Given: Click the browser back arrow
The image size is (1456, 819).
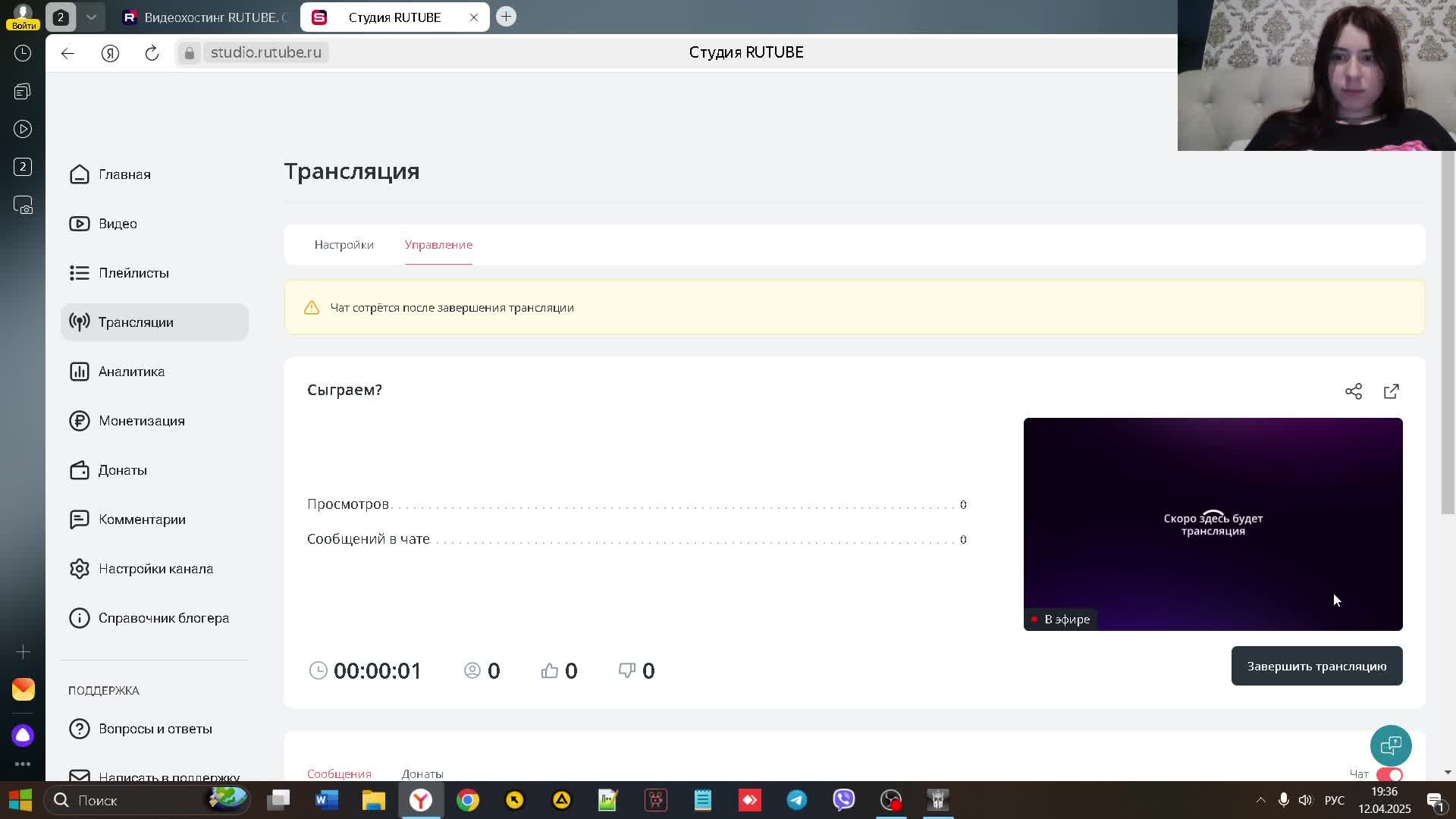Looking at the screenshot, I should [67, 52].
